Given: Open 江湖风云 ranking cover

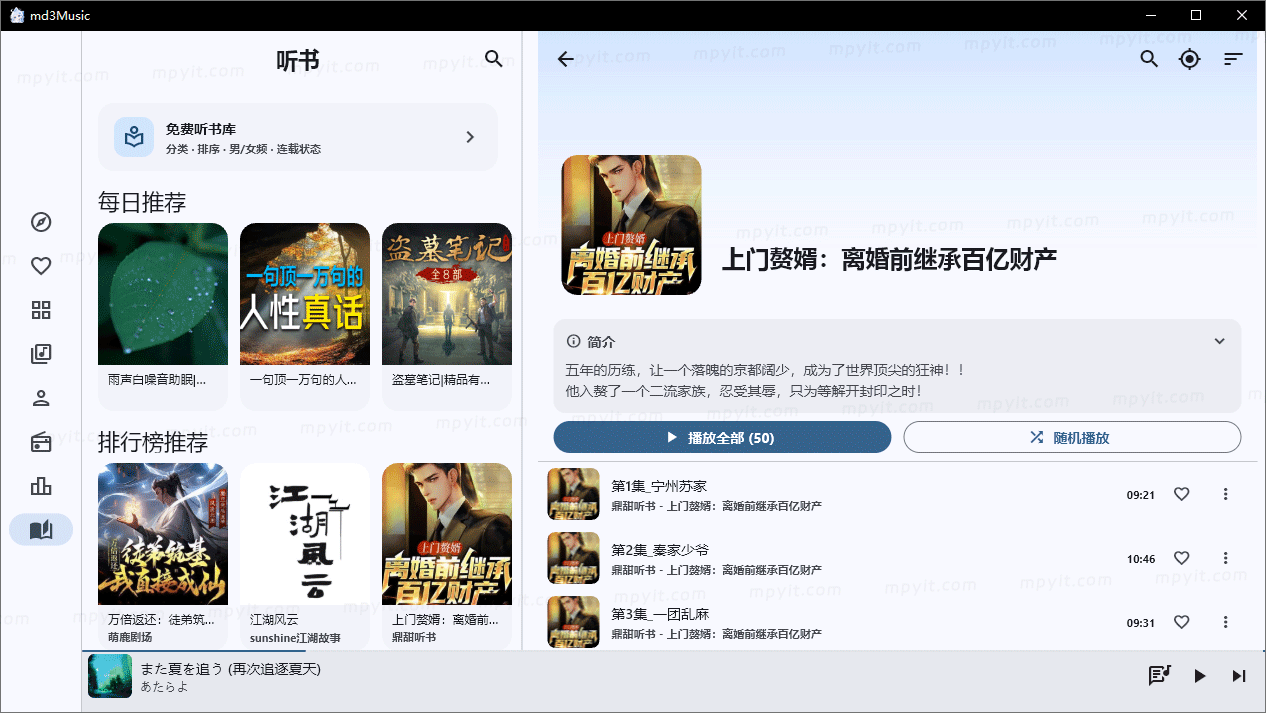Looking at the screenshot, I should click(x=305, y=534).
